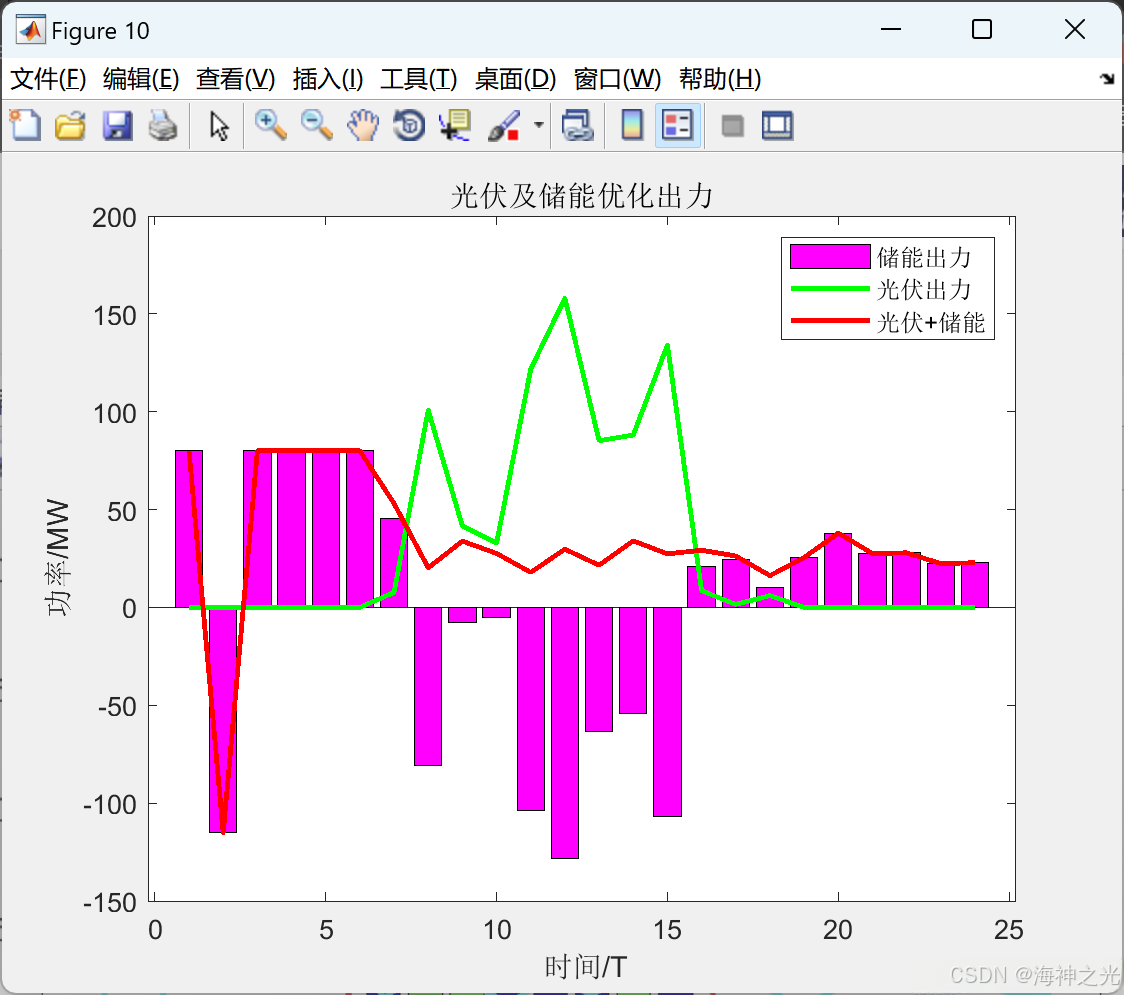Minimize the Figure 10 window
The height and width of the screenshot is (995, 1124).
tap(890, 29)
